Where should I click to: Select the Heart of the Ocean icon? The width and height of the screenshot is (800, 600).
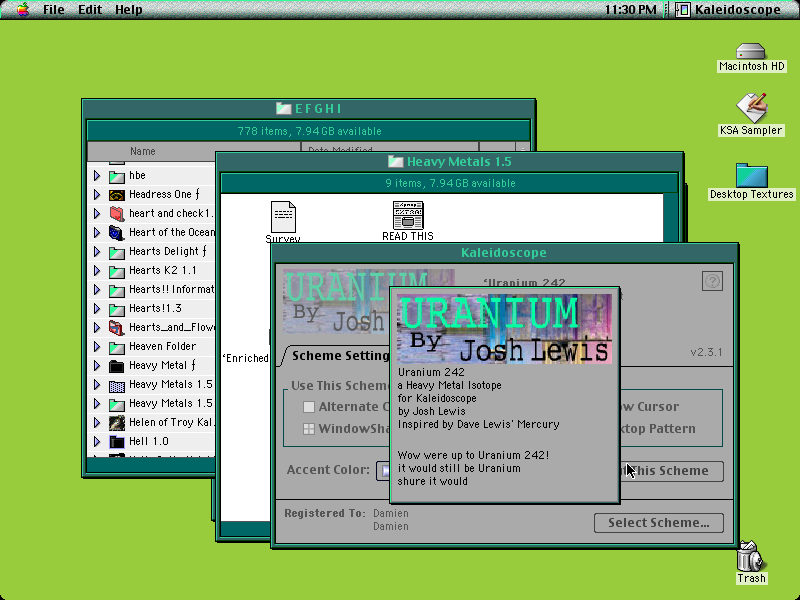[117, 233]
